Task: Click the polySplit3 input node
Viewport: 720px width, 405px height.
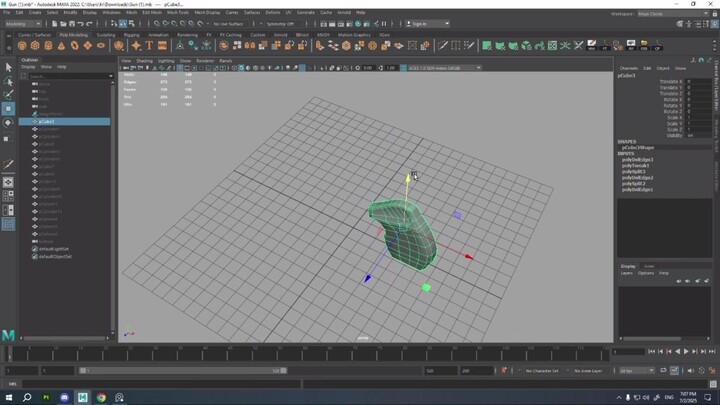Action: click(634, 171)
